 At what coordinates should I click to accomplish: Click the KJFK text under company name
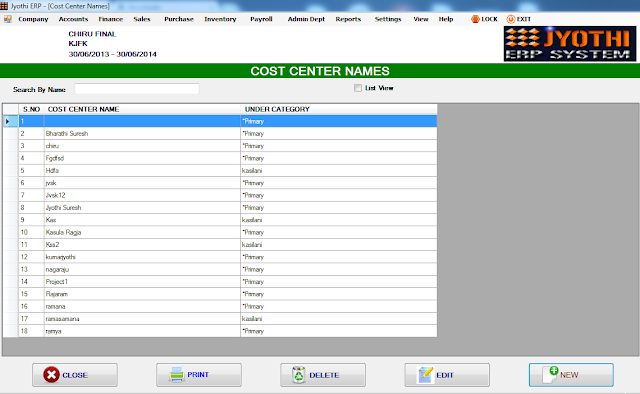[x=78, y=44]
